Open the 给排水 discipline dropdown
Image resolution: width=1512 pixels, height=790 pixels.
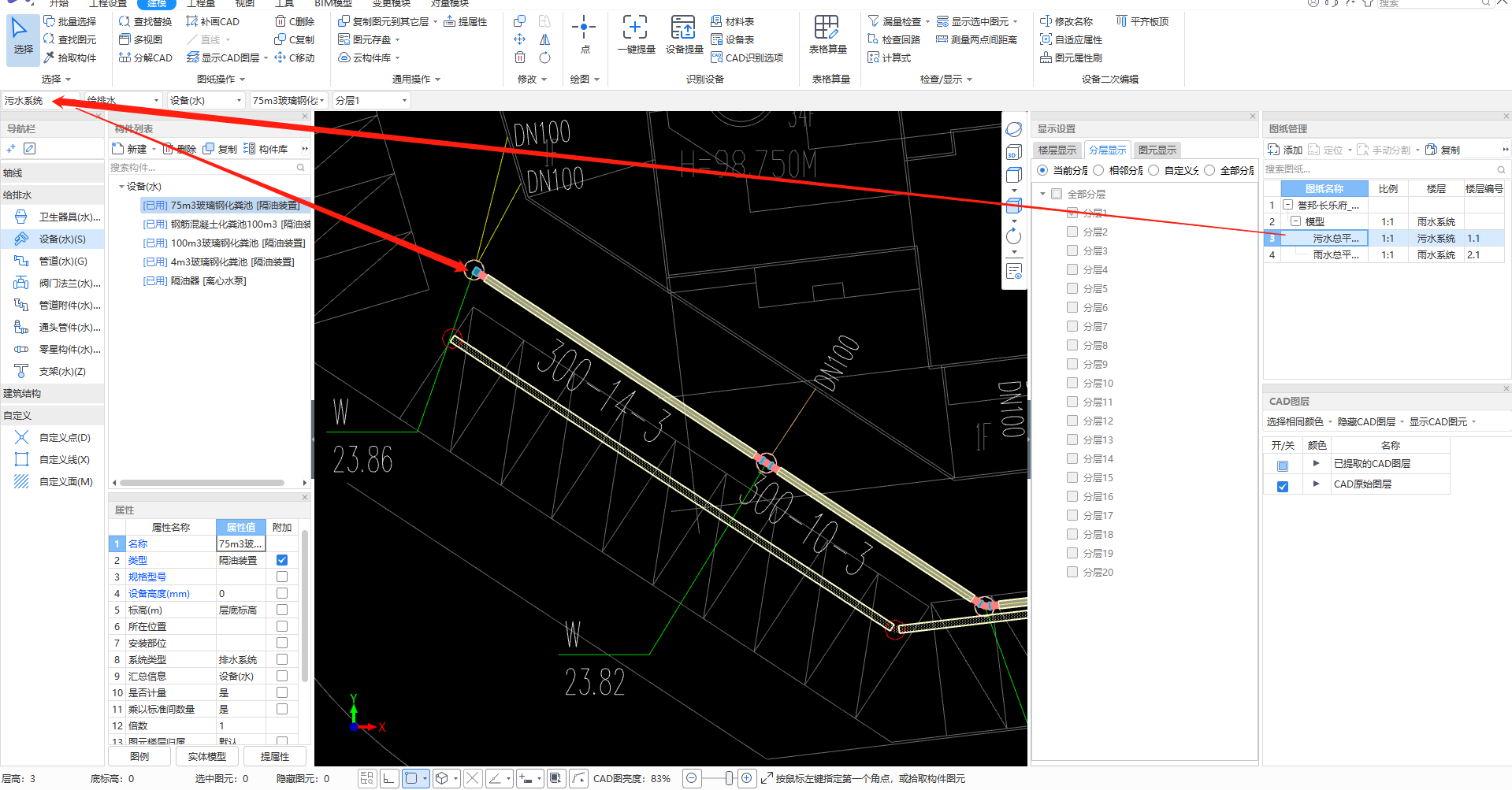pyautogui.click(x=123, y=100)
